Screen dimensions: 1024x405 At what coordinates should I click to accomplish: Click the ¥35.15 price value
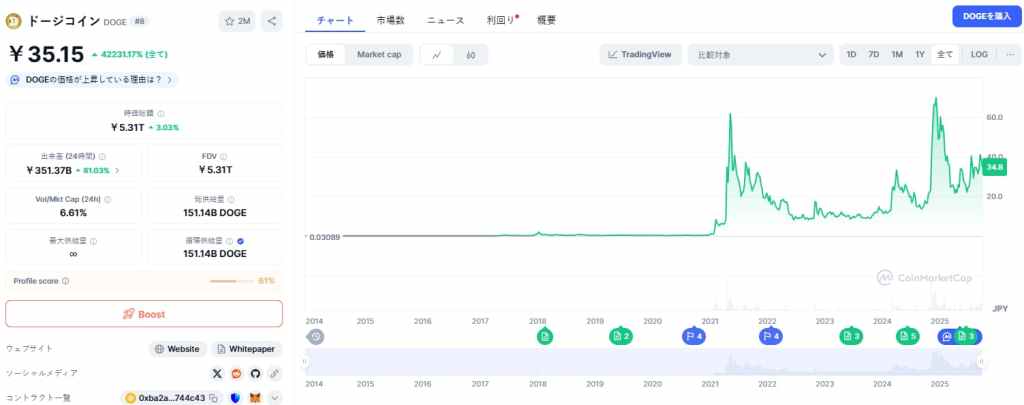(x=46, y=54)
